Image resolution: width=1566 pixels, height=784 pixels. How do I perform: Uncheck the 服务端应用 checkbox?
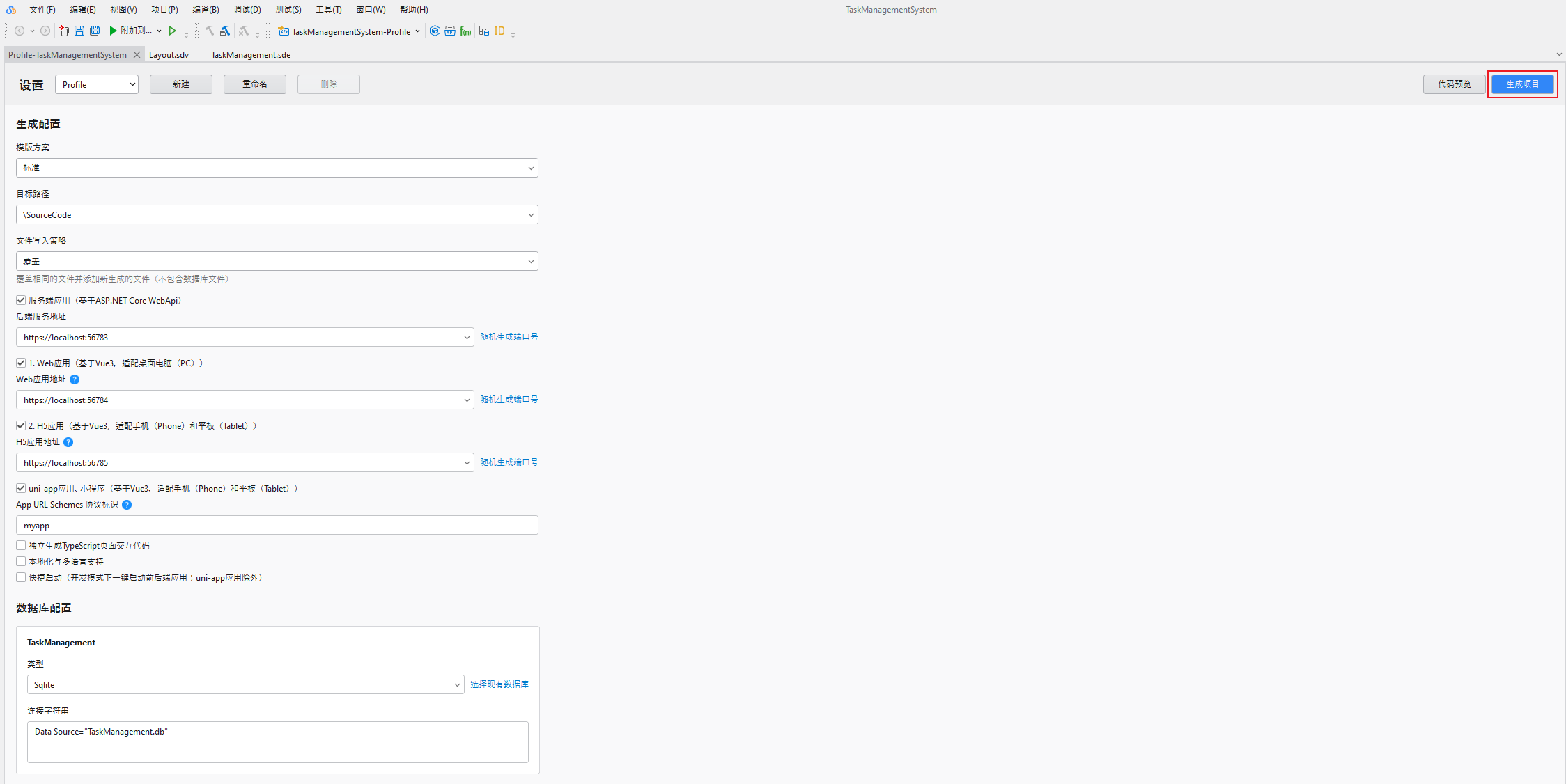point(21,300)
